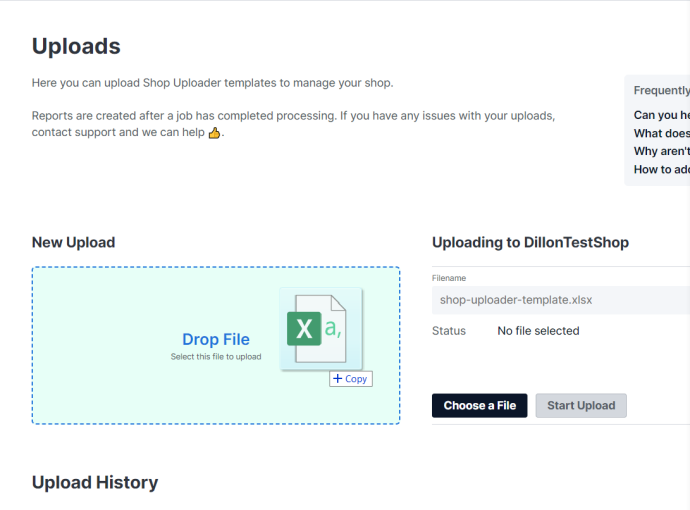
Task: Click the Start Upload button
Action: tap(581, 405)
